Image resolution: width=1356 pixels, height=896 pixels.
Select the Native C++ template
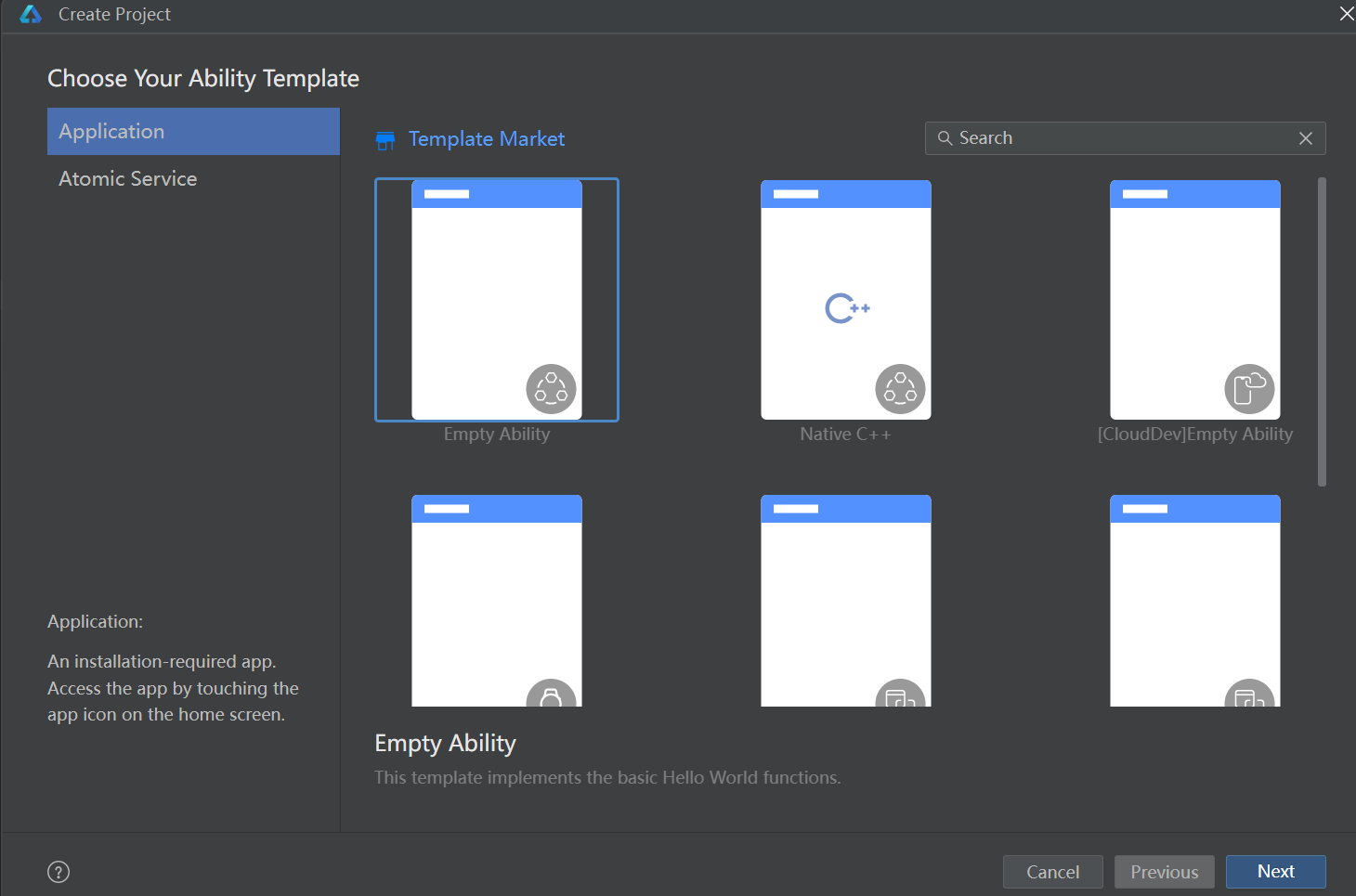pos(845,300)
